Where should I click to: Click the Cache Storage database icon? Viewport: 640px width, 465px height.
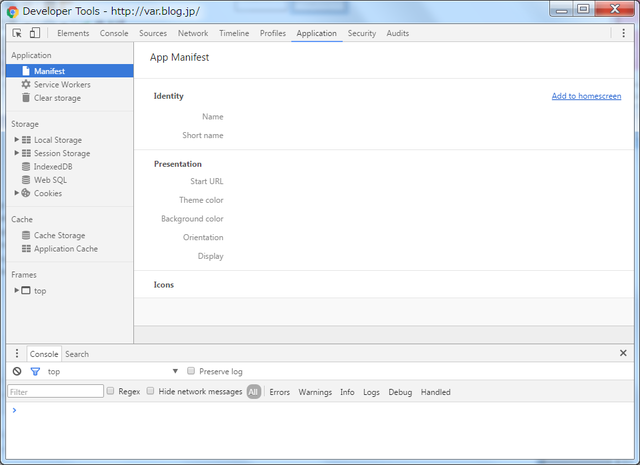26,235
